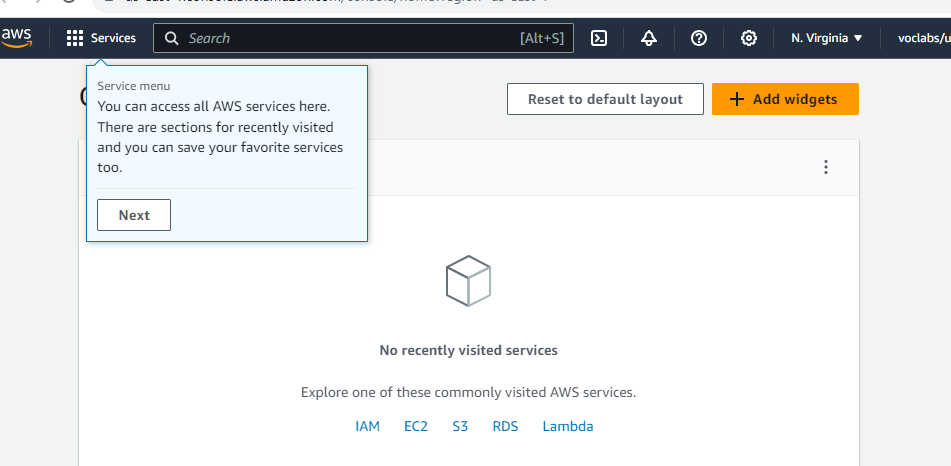Click the Services menu label

coord(113,38)
